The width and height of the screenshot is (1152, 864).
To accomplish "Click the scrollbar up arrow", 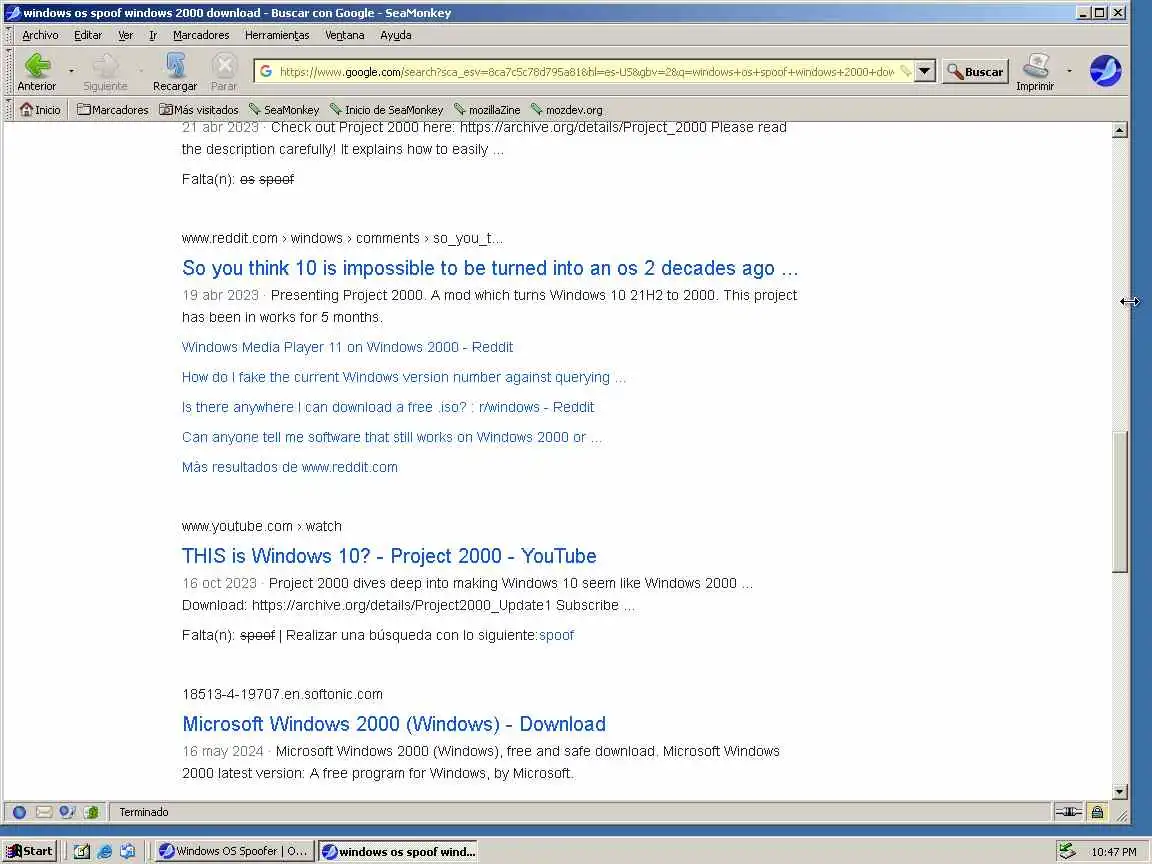I will [x=1120, y=131].
